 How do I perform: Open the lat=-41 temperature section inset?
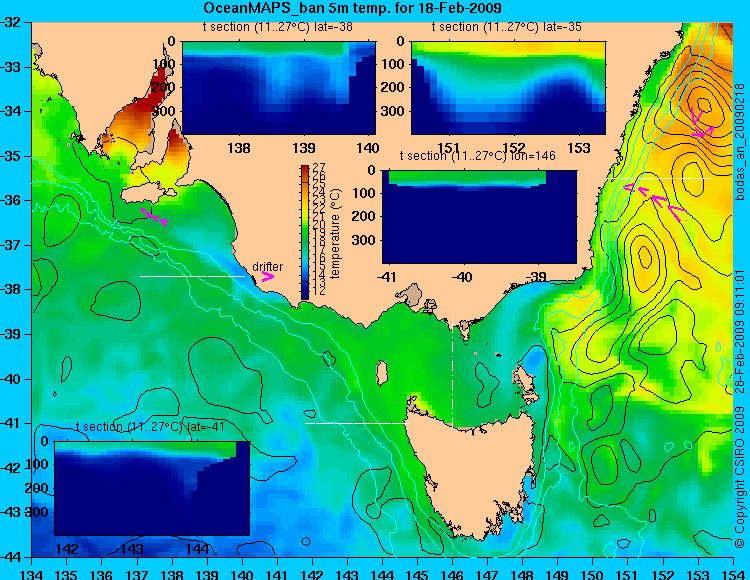[152, 488]
